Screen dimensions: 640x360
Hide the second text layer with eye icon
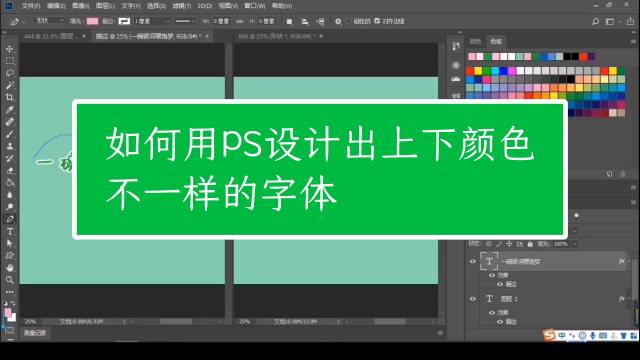pos(473,299)
